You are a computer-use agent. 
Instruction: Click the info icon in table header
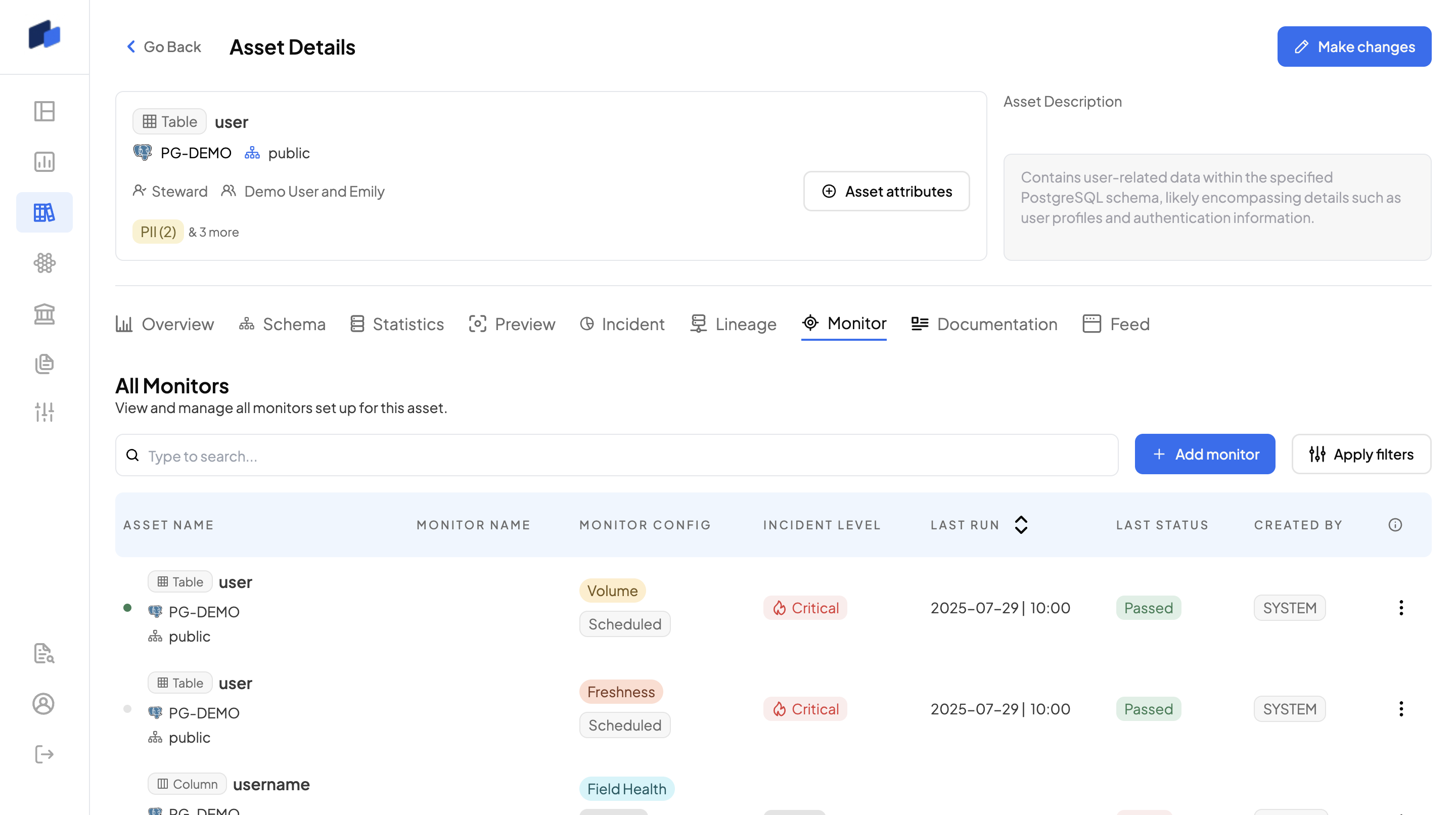(x=1395, y=524)
